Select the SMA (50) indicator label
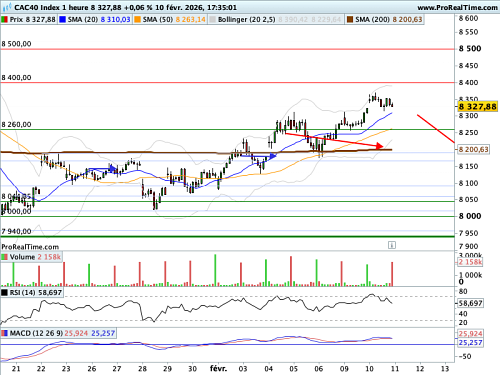This screenshot has width=500, height=375. click(158, 20)
